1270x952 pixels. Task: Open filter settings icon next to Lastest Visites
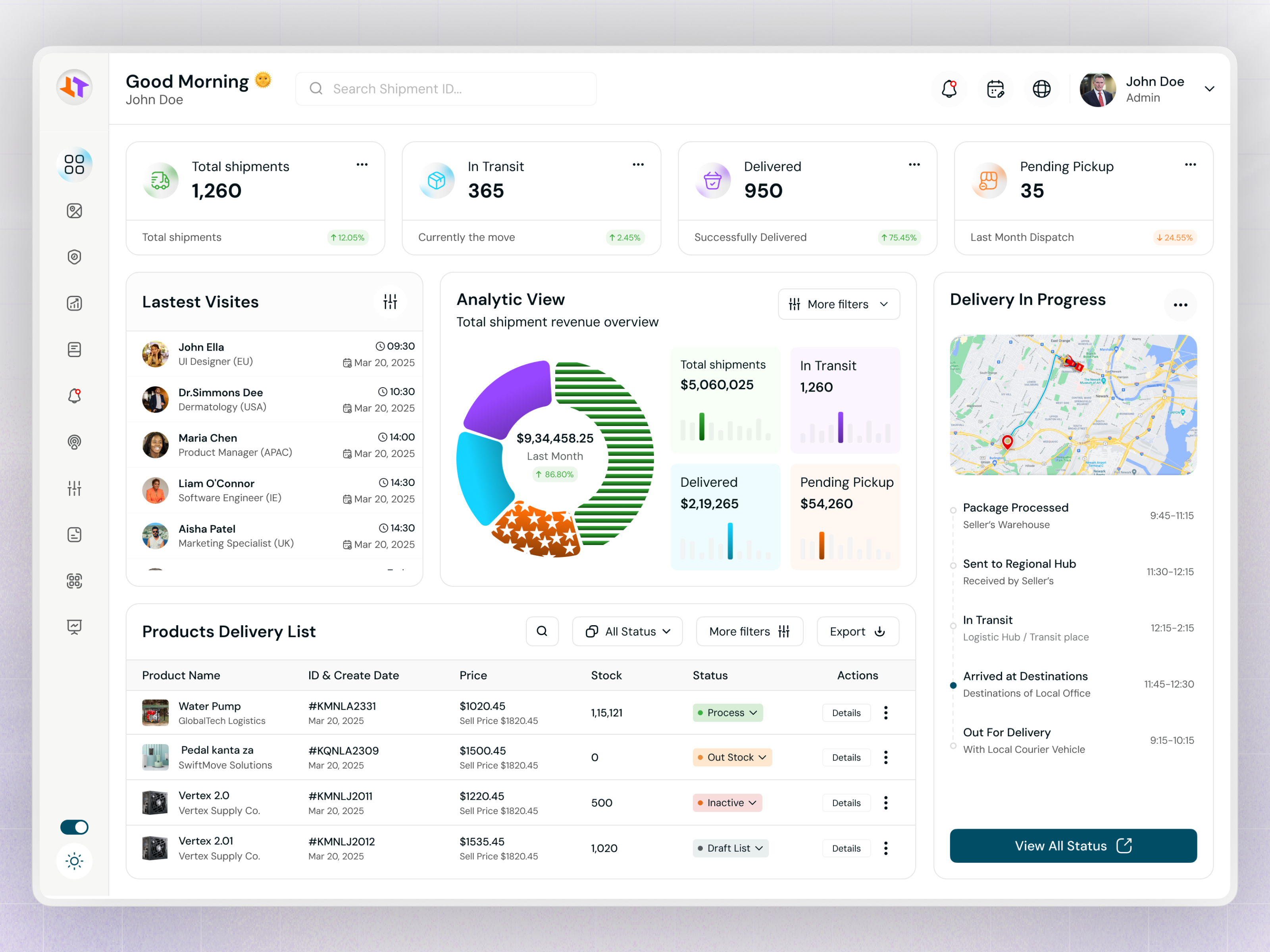[x=390, y=301]
